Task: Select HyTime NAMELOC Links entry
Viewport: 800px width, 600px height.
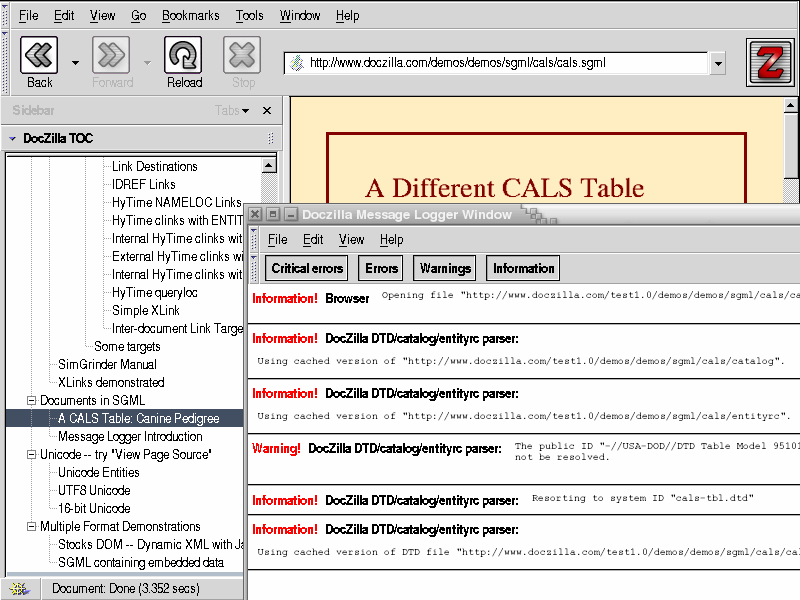Action: click(177, 203)
